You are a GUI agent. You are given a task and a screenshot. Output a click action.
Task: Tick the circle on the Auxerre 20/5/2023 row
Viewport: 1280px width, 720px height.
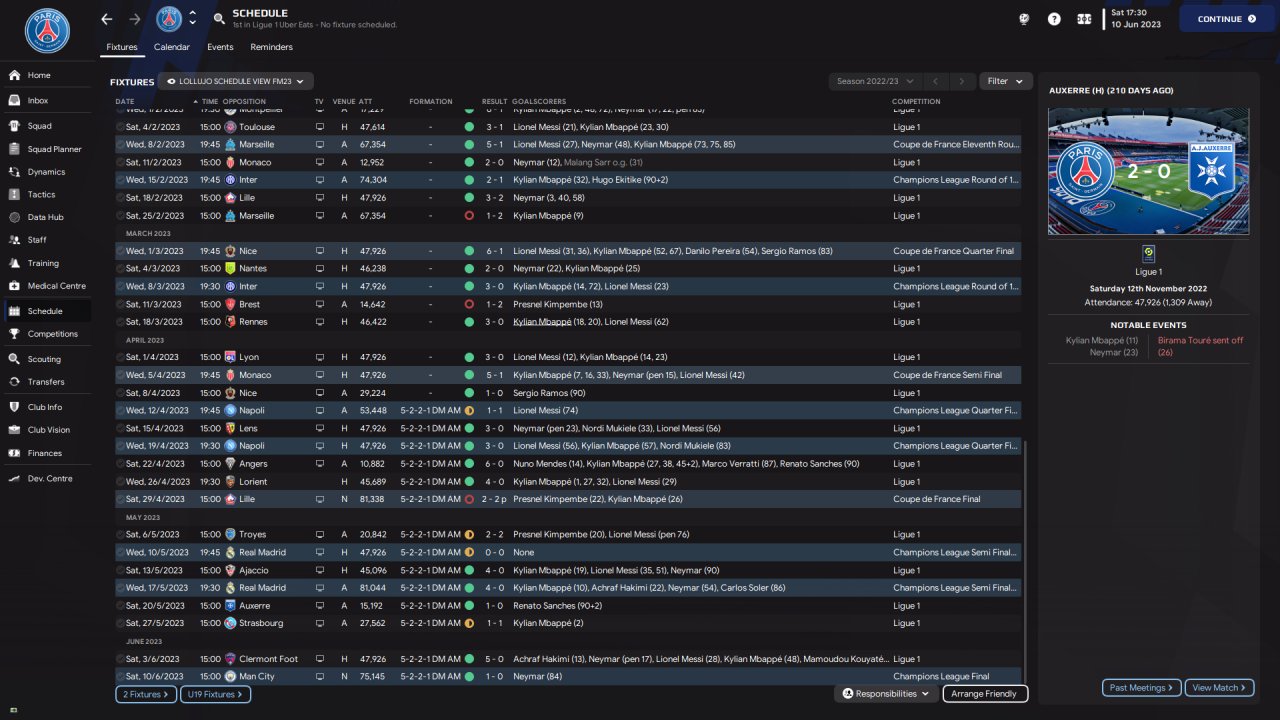coord(120,606)
